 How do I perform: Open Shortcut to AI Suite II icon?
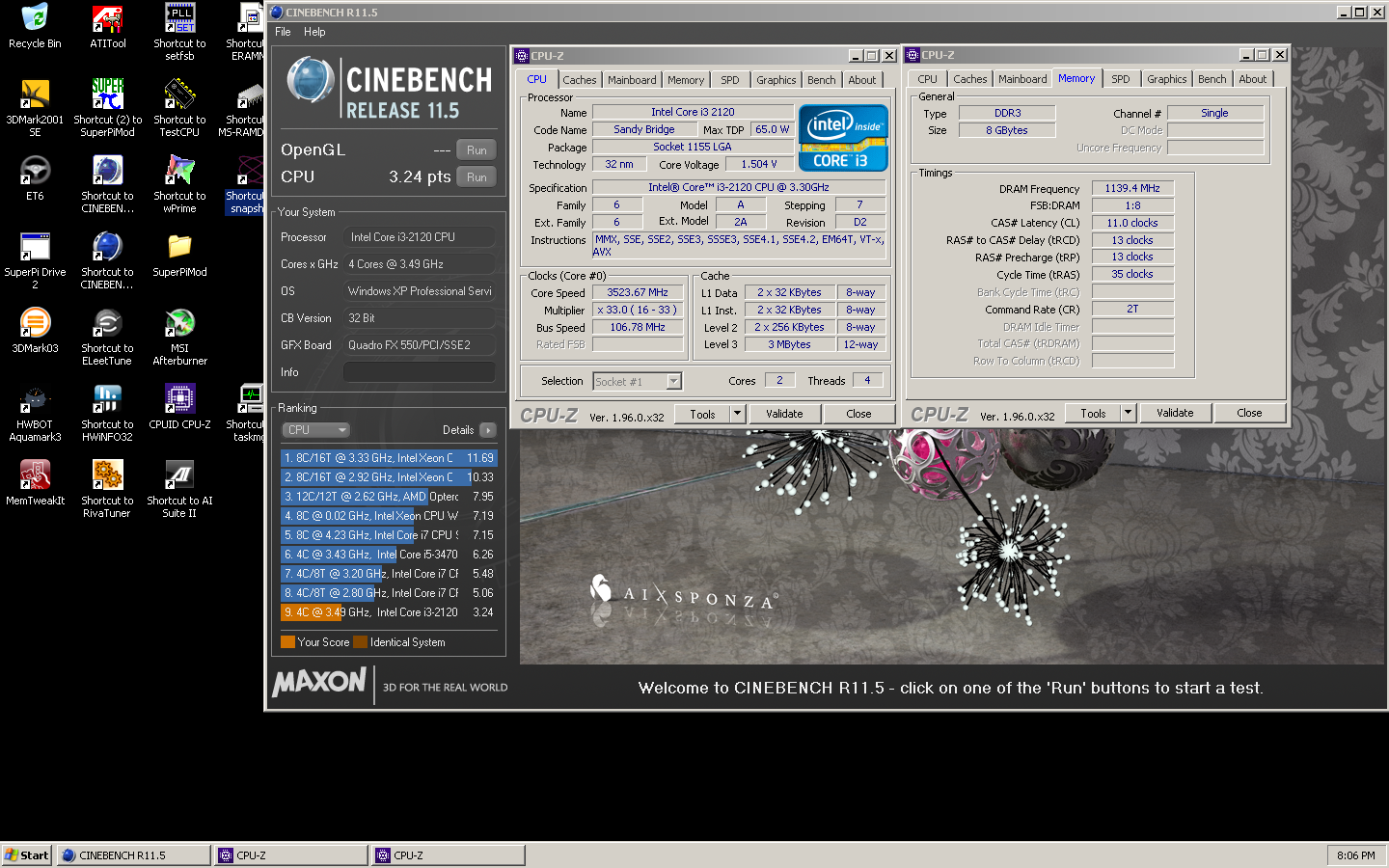[x=179, y=489]
